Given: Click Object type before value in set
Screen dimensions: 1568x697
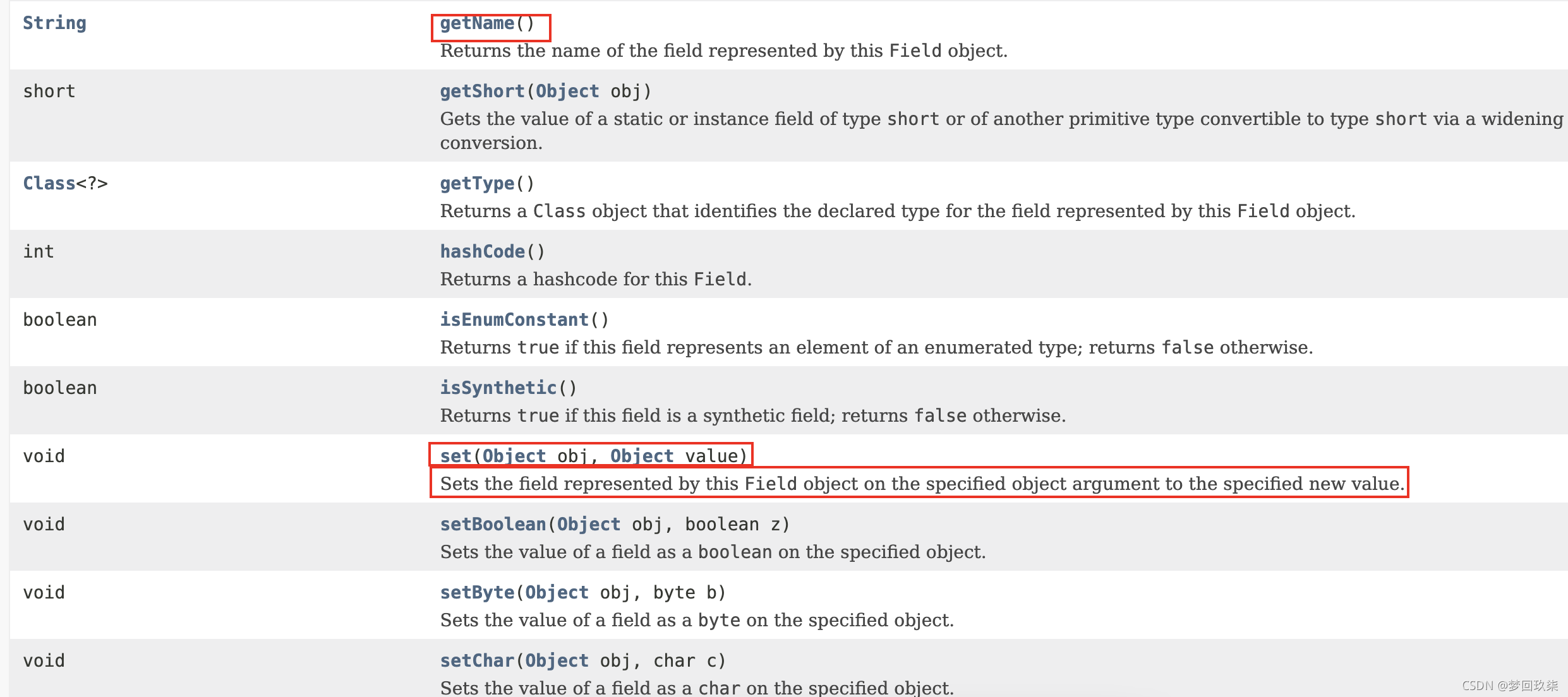Looking at the screenshot, I should point(641,456).
